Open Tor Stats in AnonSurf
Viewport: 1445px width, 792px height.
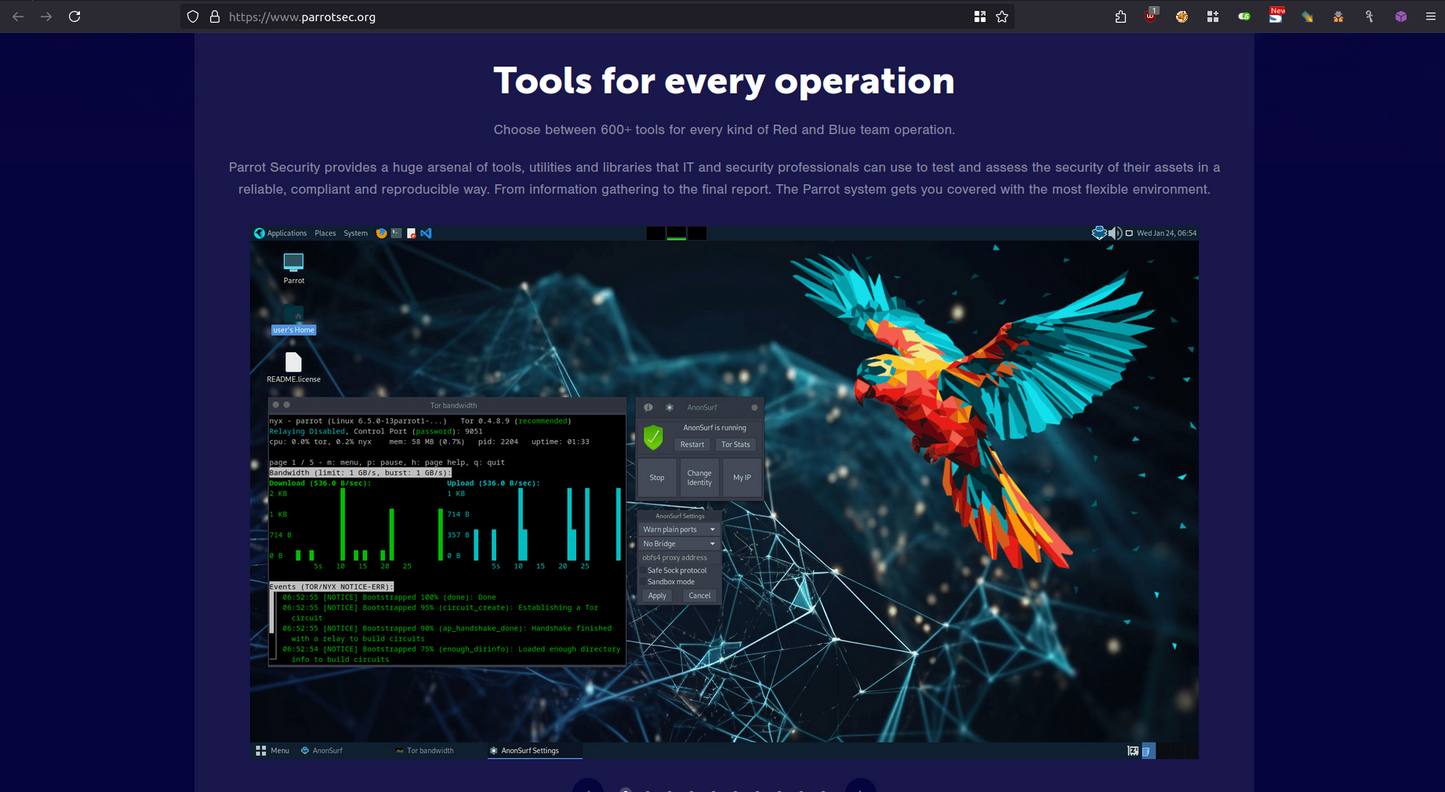coord(735,444)
